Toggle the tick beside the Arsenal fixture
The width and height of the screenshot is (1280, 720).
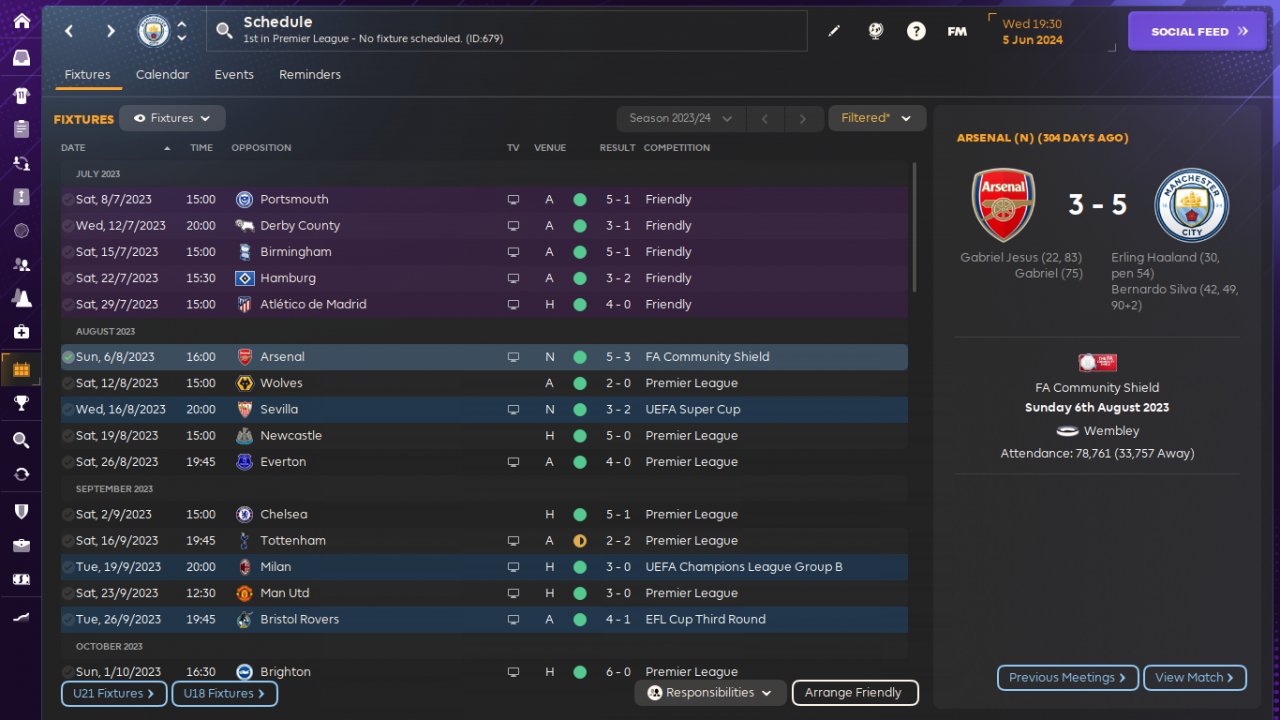pos(68,357)
